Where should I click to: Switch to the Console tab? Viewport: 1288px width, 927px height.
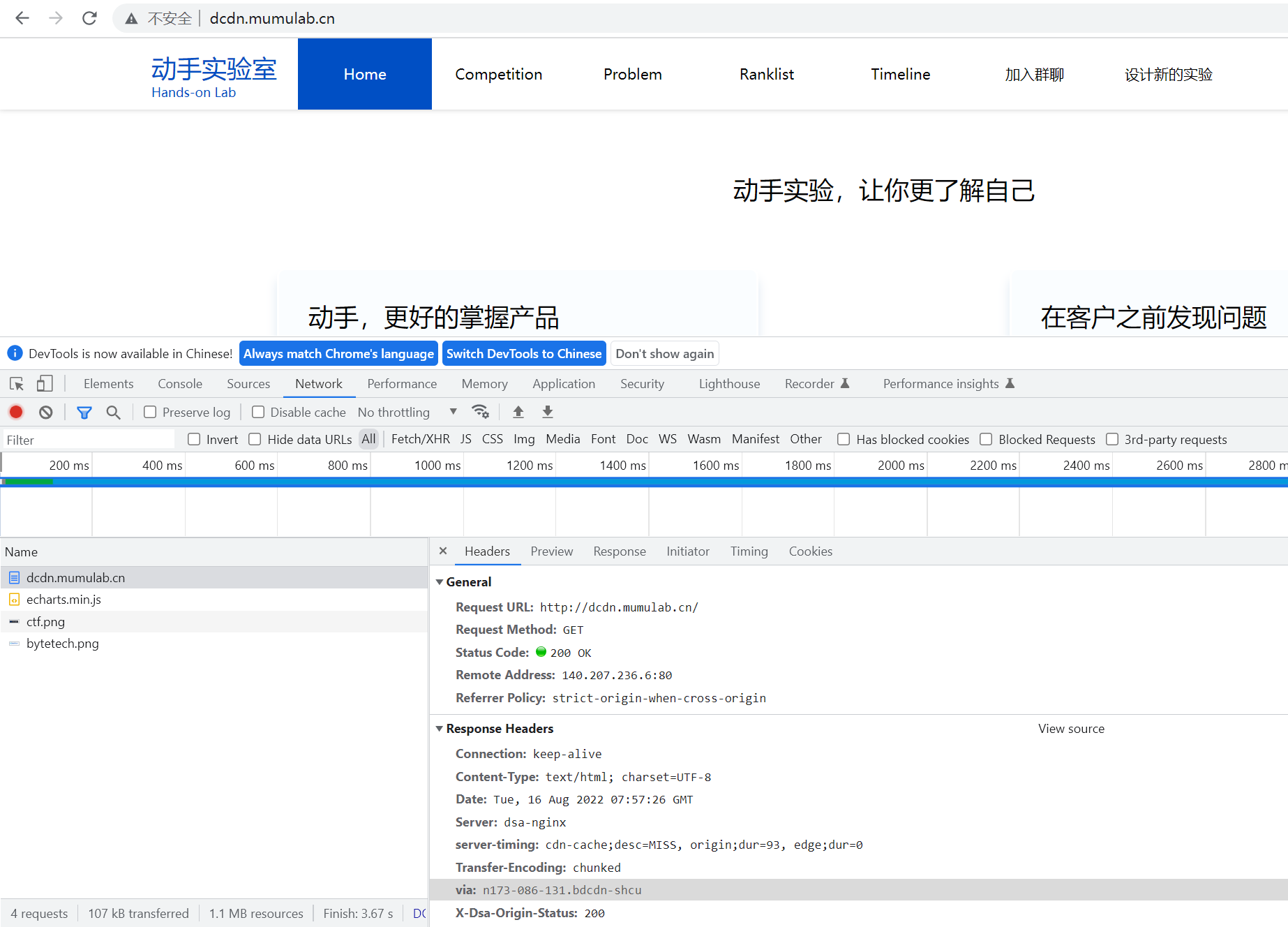180,384
